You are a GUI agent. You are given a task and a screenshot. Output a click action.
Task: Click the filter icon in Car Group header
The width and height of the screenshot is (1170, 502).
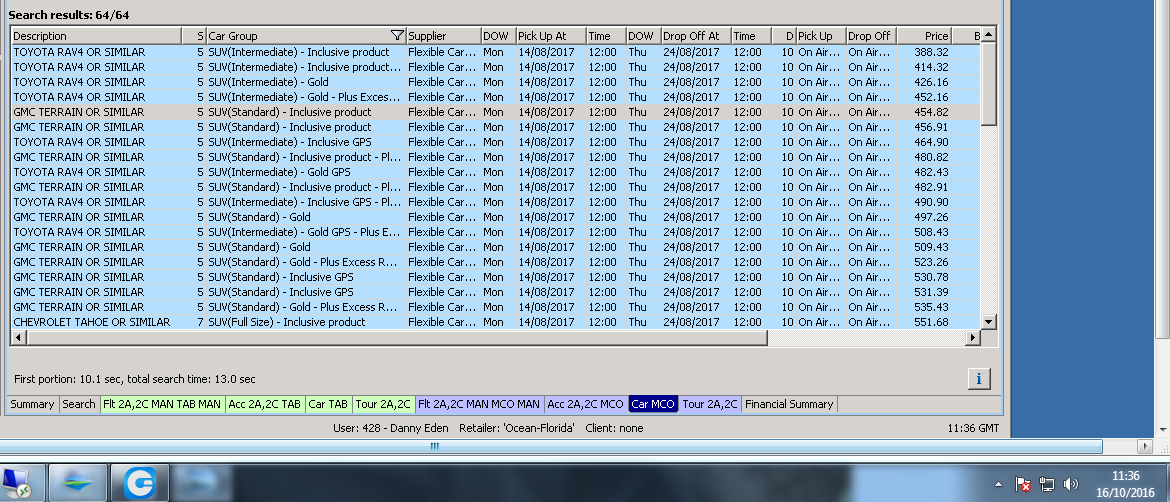pyautogui.click(x=398, y=36)
